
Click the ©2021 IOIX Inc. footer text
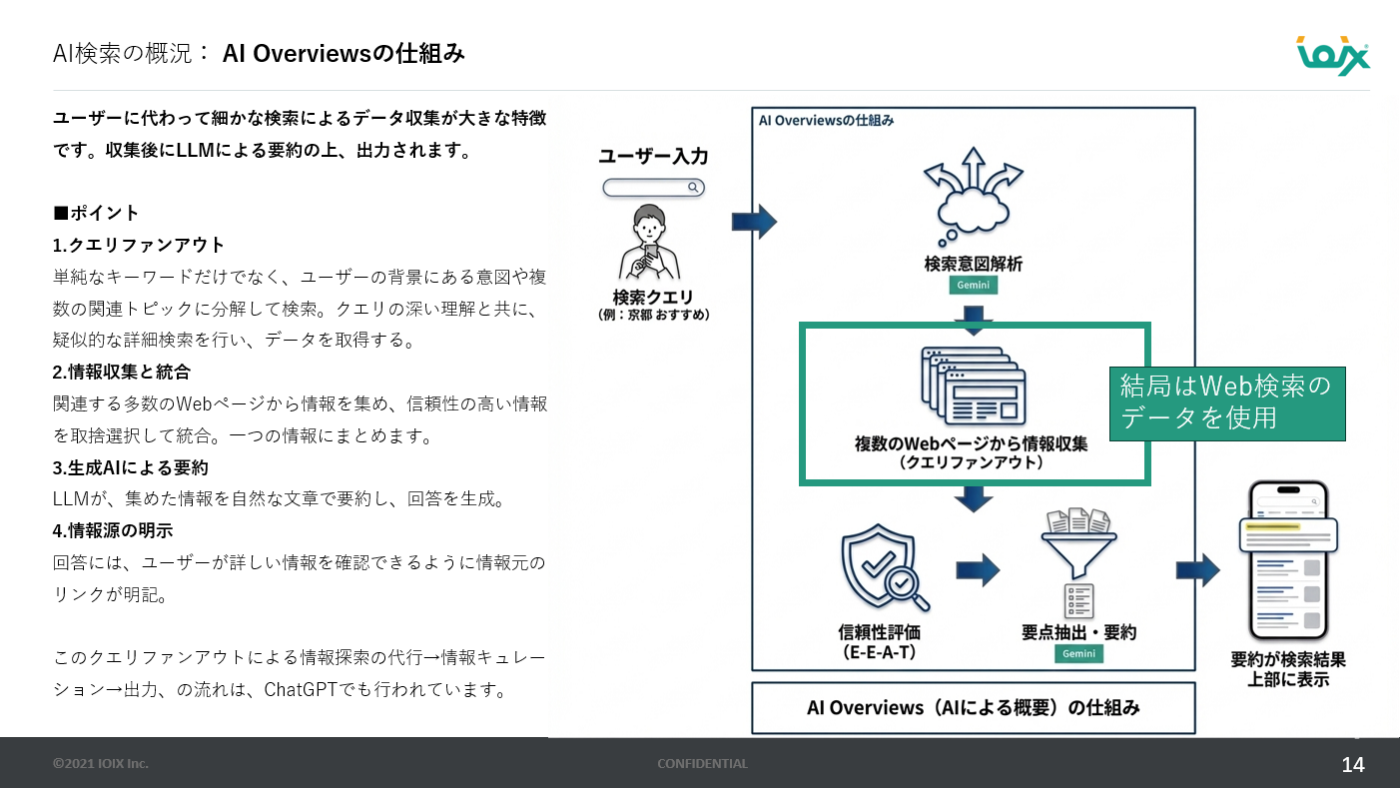click(x=100, y=764)
